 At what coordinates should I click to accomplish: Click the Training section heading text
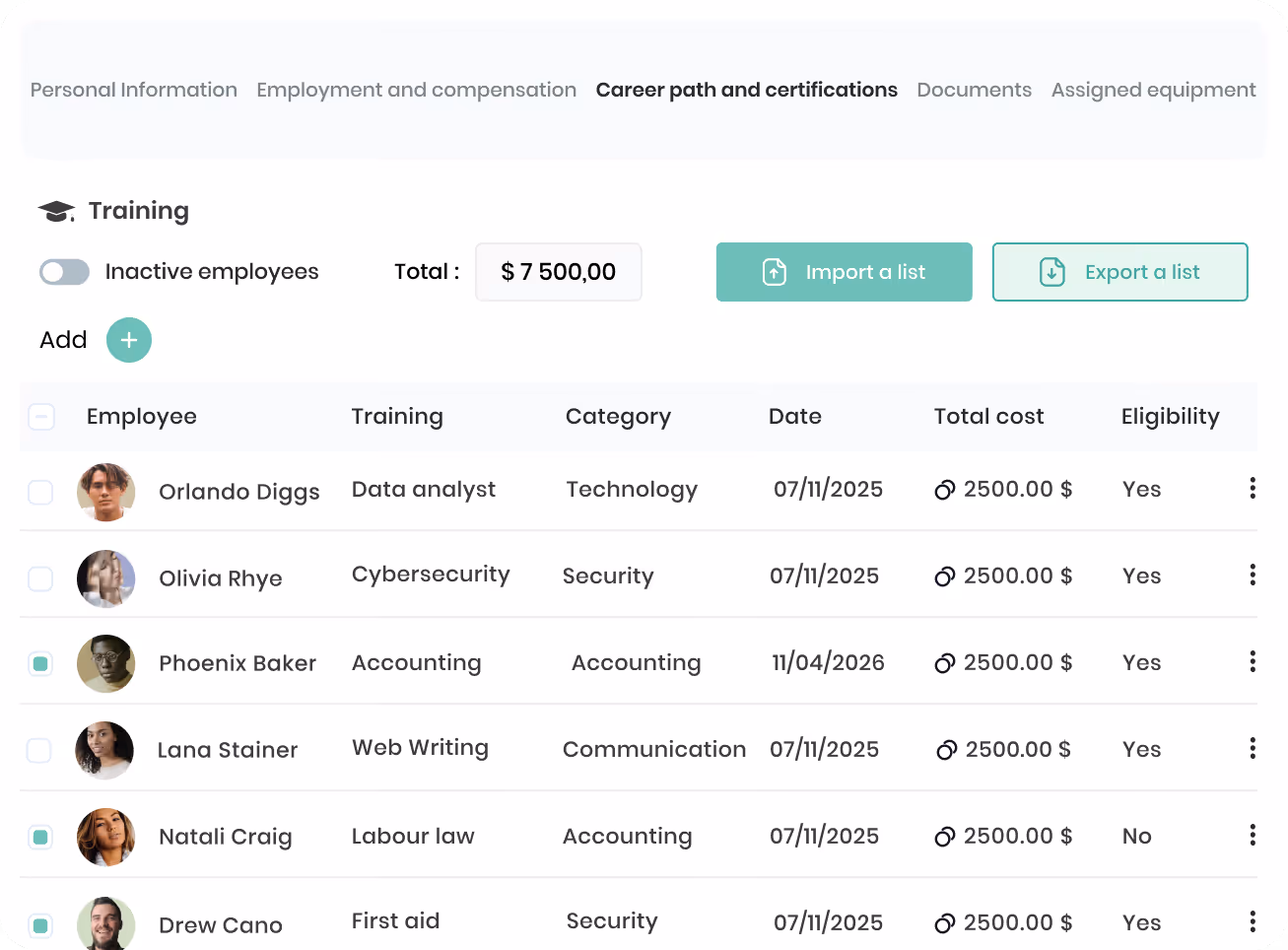pos(139,211)
